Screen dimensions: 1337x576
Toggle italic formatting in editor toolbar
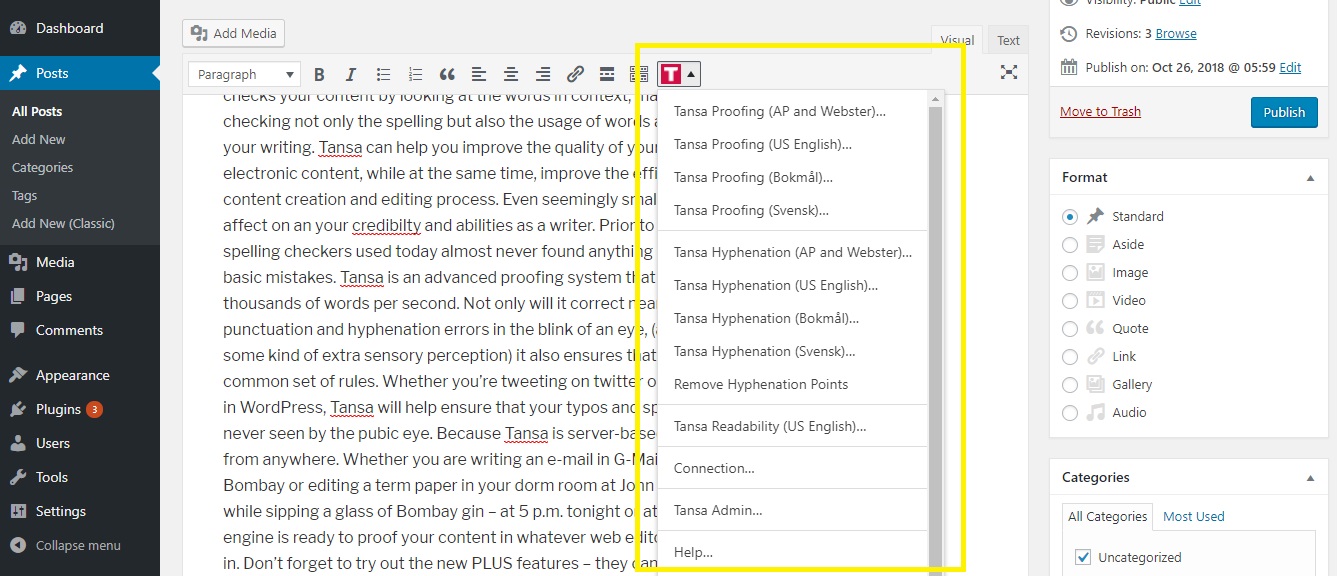pos(351,74)
